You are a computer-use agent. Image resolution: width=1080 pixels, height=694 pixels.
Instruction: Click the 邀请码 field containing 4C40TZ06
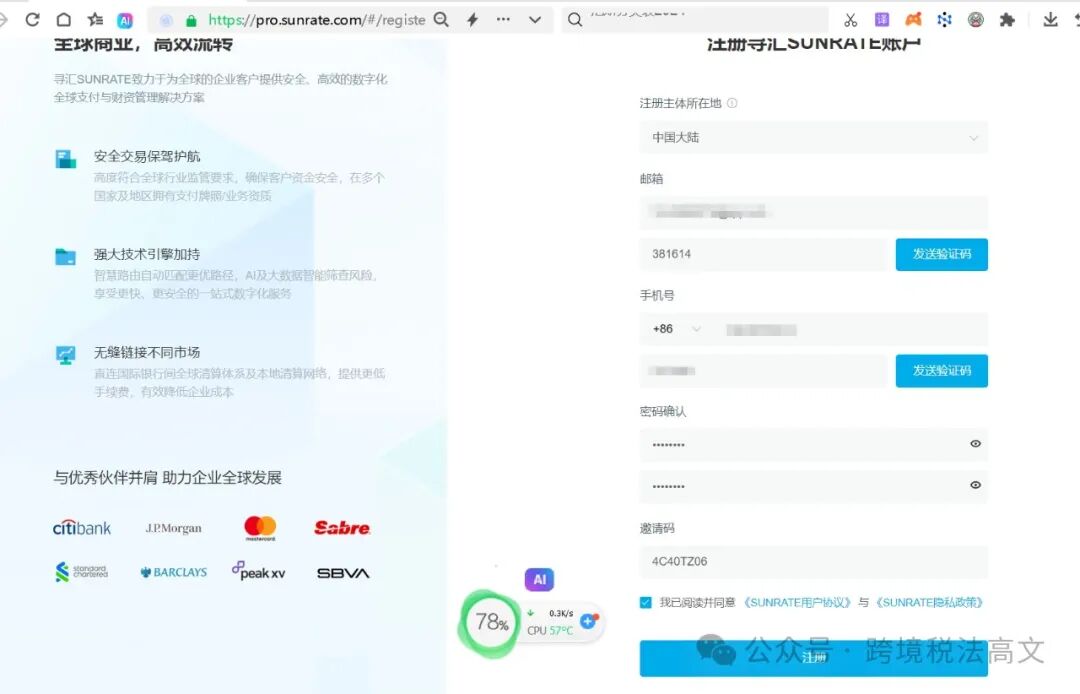813,562
